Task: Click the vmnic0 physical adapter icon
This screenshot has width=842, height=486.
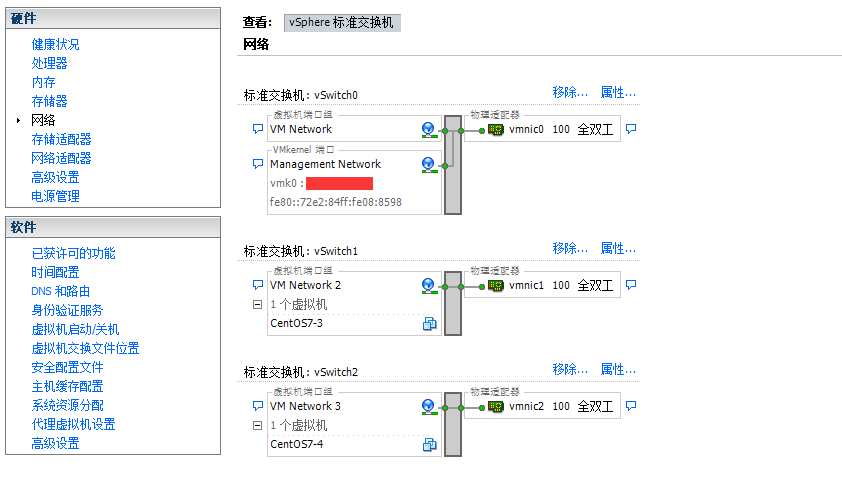Action: click(x=495, y=130)
